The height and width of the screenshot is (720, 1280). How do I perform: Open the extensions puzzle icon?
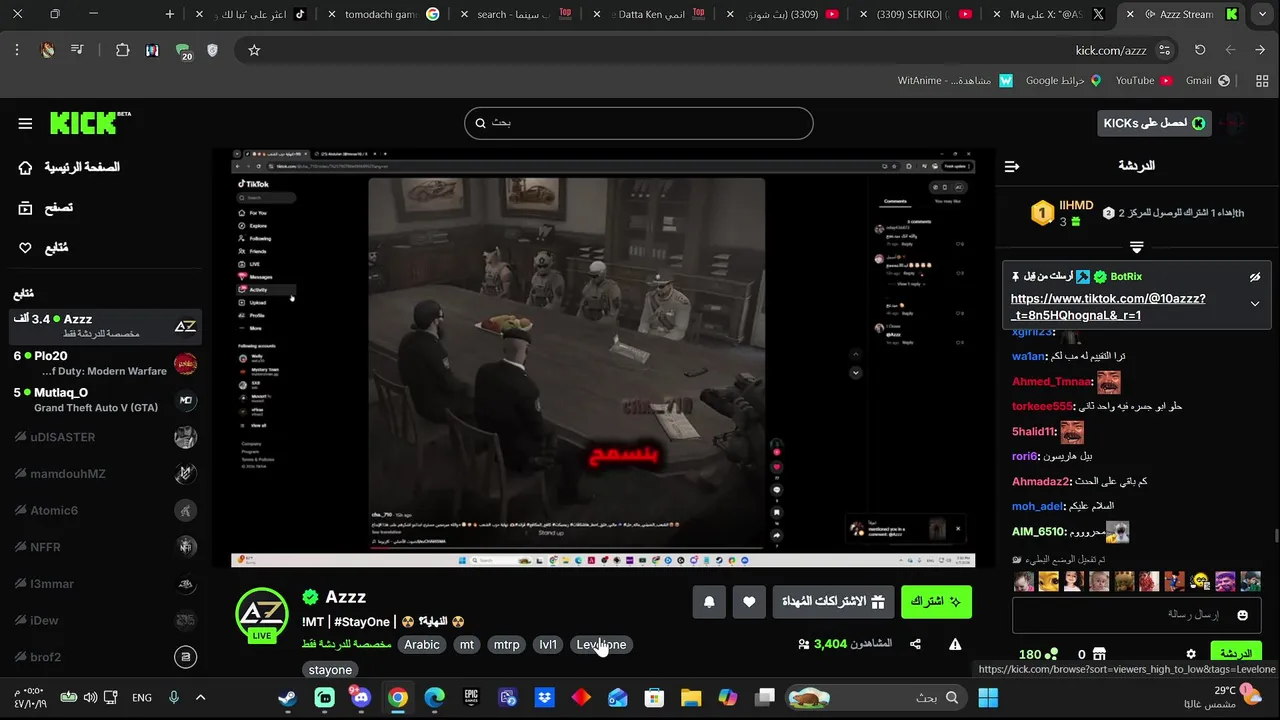(x=123, y=50)
